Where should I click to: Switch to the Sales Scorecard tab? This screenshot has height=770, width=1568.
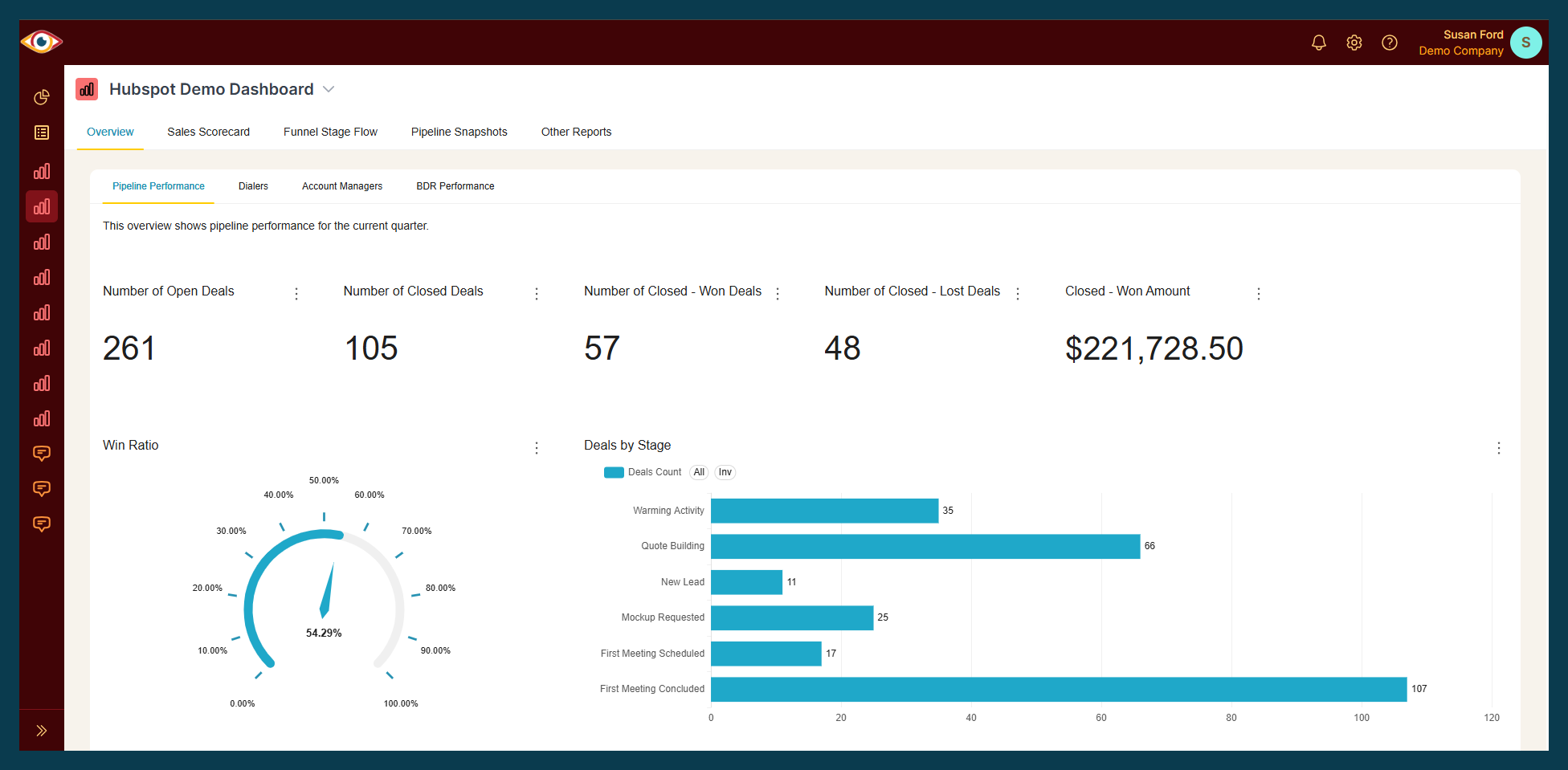coord(208,132)
